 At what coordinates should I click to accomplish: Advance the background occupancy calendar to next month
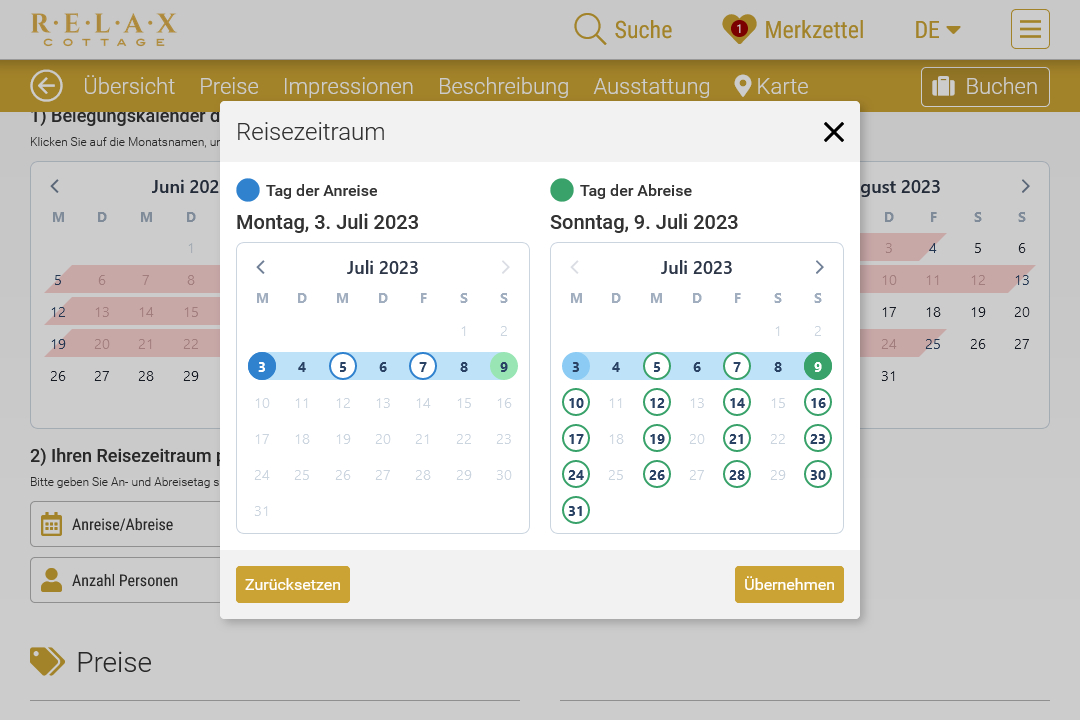coord(1025,187)
